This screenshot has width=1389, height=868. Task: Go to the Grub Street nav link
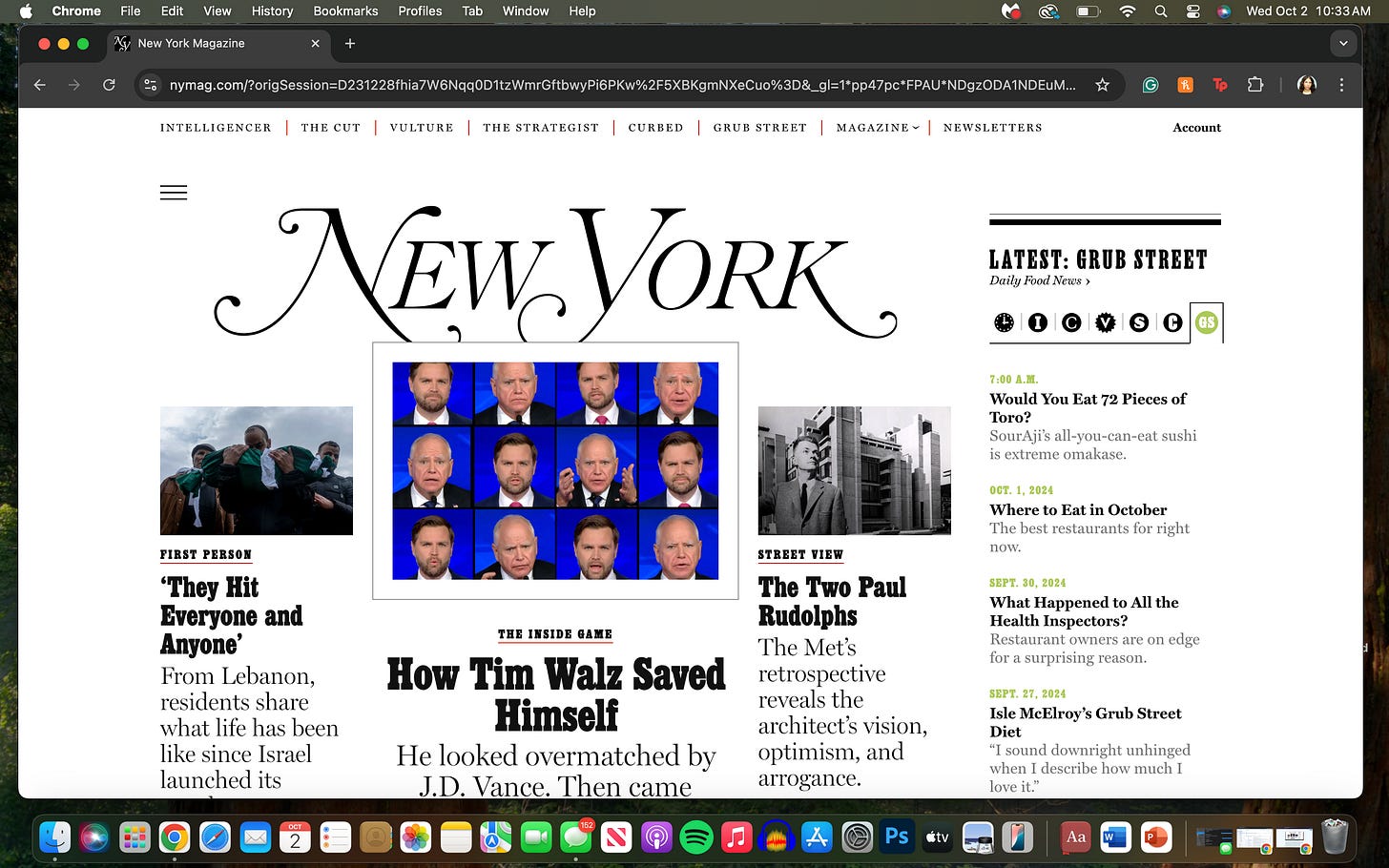[x=760, y=128]
